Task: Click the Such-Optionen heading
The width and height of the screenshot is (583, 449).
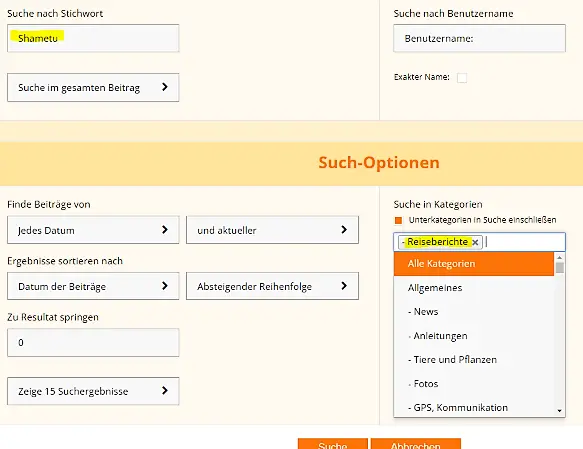Action: (x=379, y=162)
